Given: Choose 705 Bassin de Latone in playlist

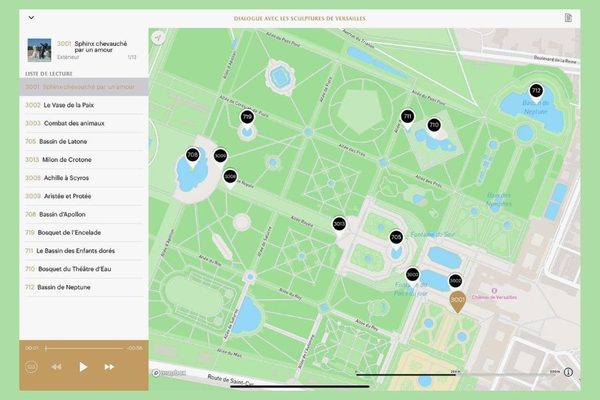Looking at the screenshot, I should pyautogui.click(x=84, y=142).
